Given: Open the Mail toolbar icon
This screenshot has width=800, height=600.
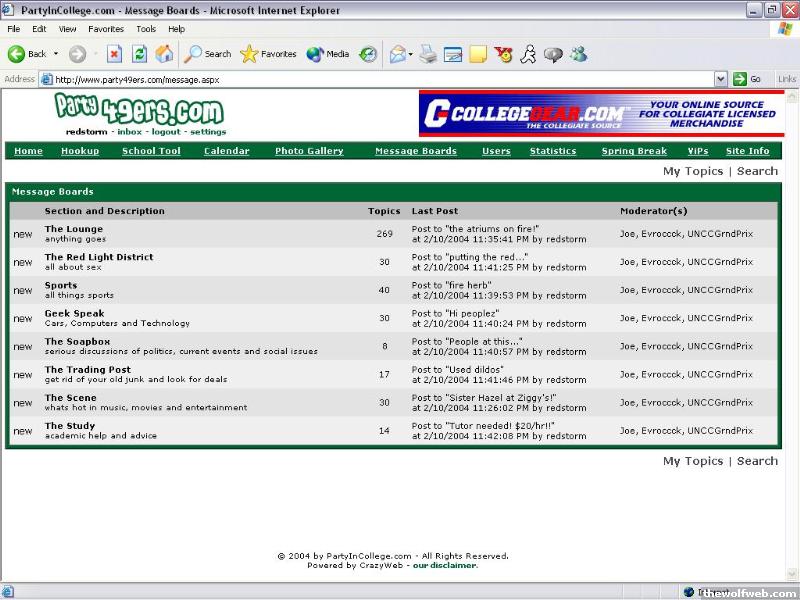Looking at the screenshot, I should pyautogui.click(x=397, y=54).
